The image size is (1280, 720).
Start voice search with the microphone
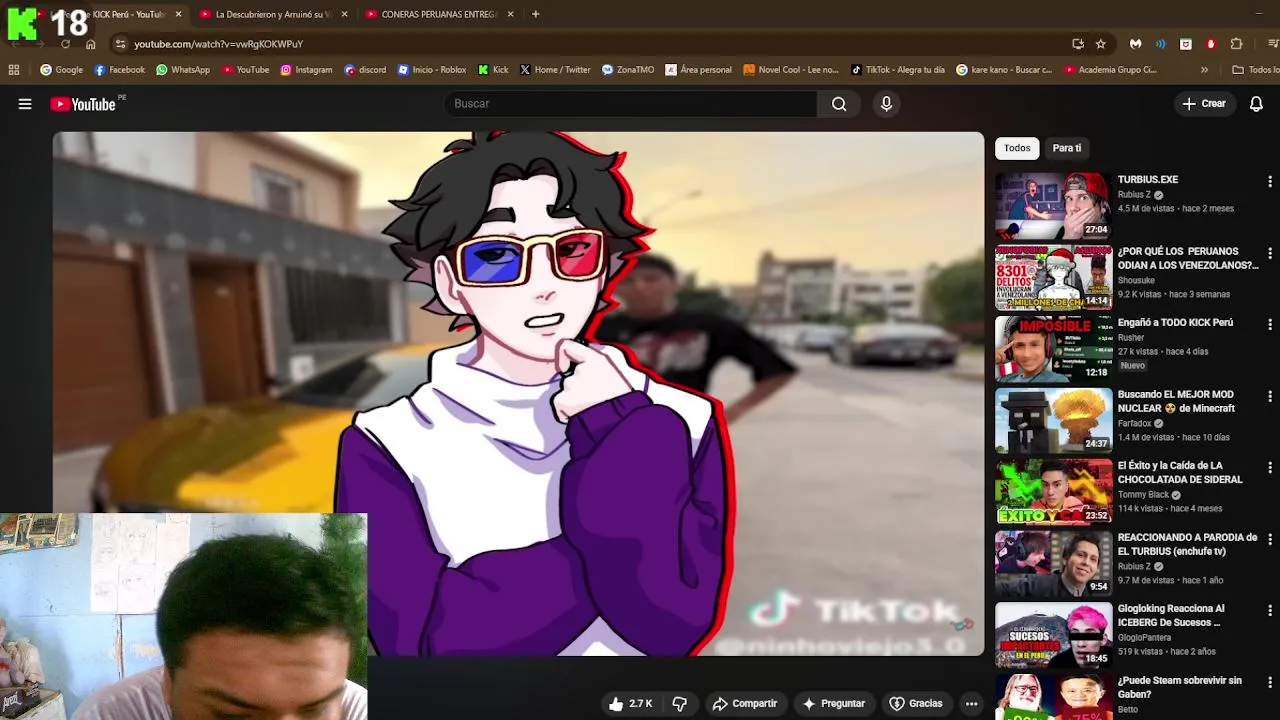tap(886, 104)
